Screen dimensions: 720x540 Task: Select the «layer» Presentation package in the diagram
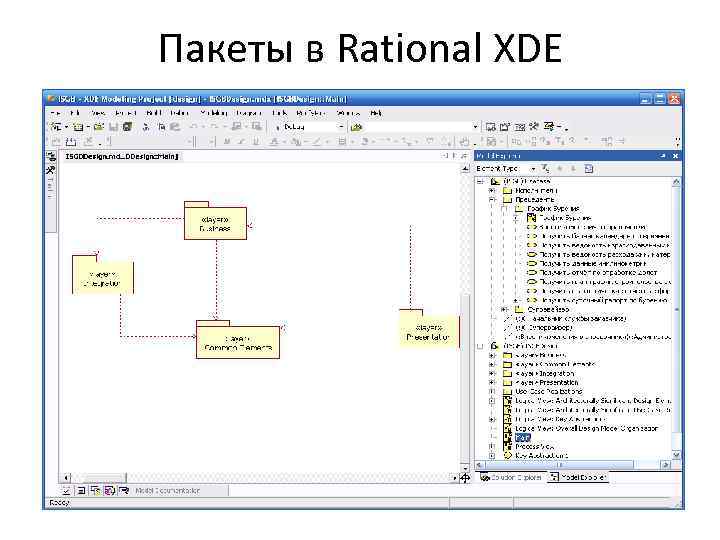coord(429,329)
